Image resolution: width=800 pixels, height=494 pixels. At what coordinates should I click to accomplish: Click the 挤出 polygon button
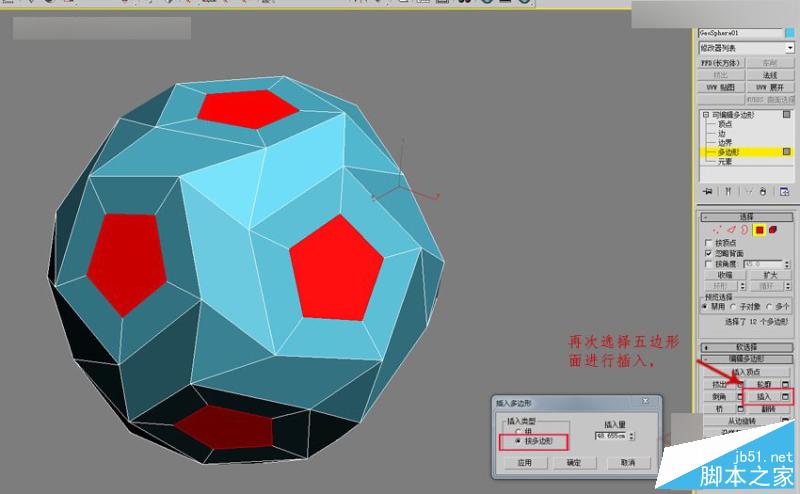(x=720, y=385)
